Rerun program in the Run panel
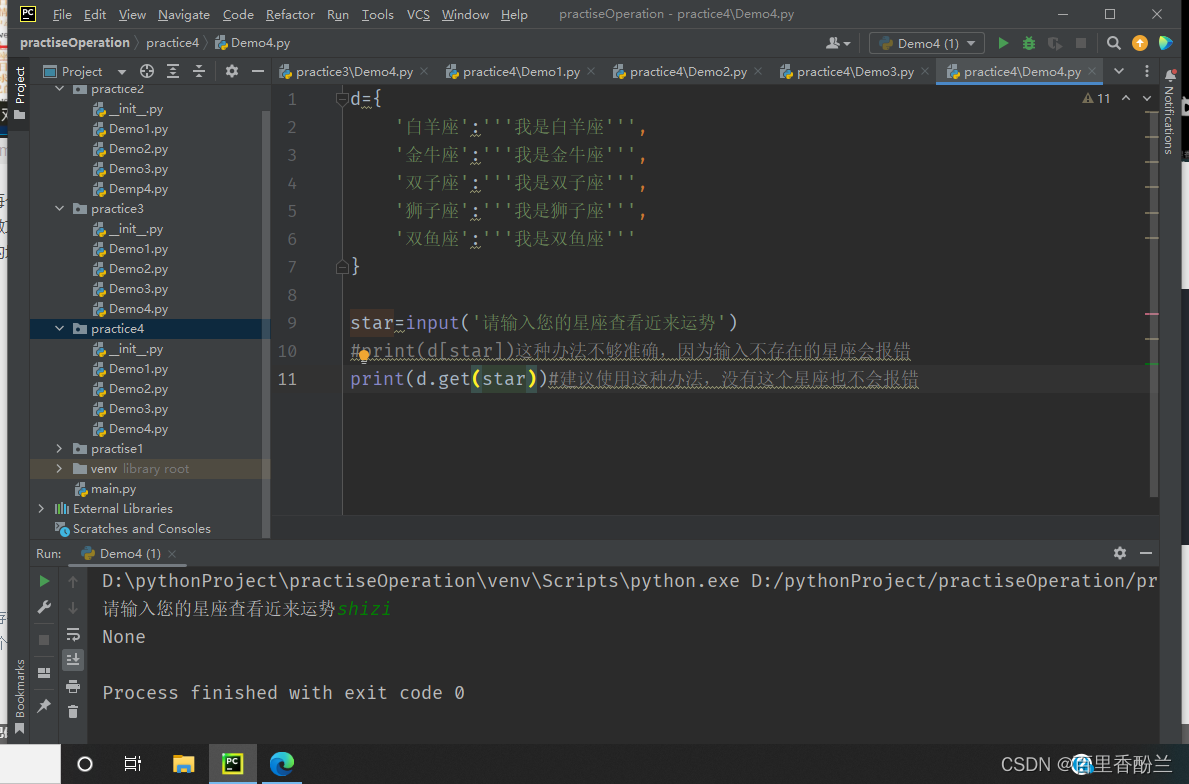Image resolution: width=1189 pixels, height=784 pixels. pyautogui.click(x=44, y=581)
